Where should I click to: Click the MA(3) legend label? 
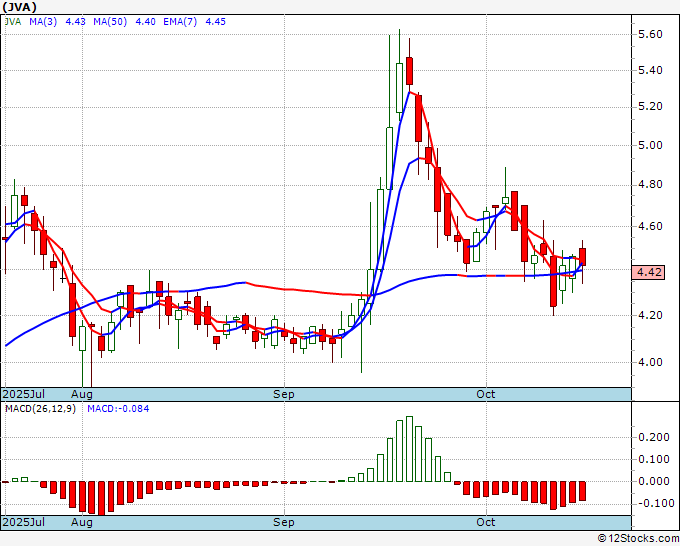point(43,22)
